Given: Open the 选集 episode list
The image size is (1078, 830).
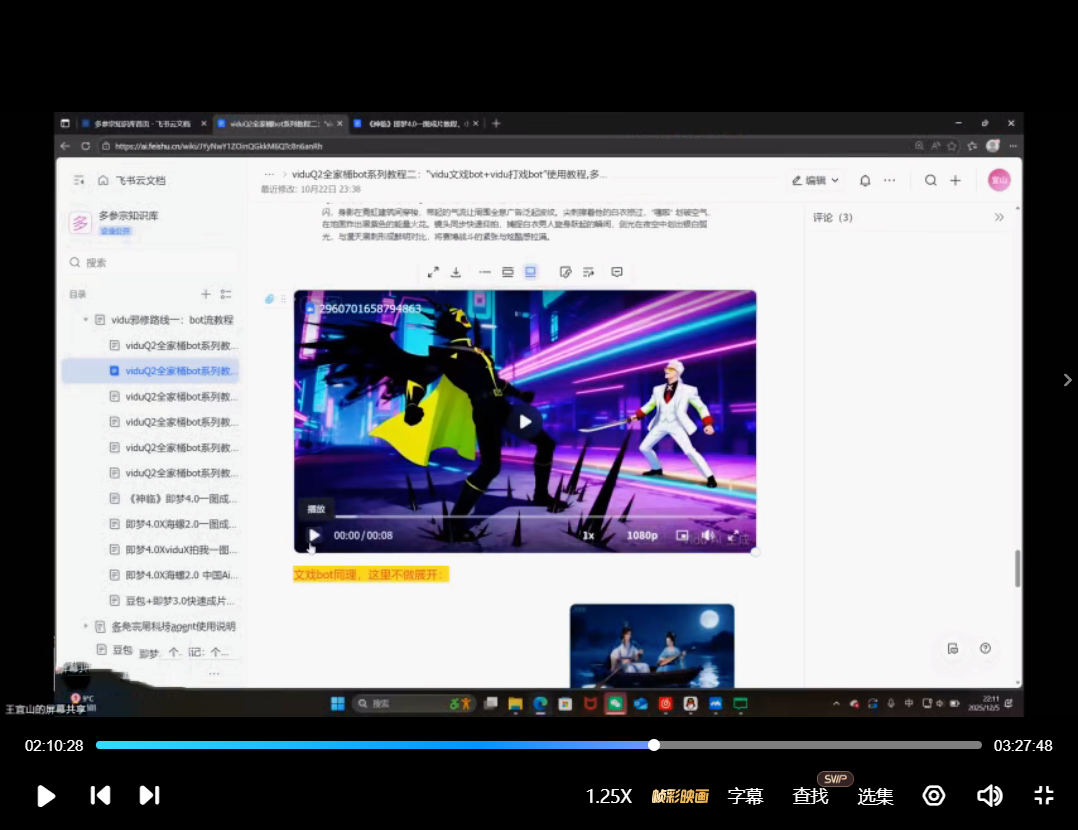Looking at the screenshot, I should pyautogui.click(x=875, y=797).
